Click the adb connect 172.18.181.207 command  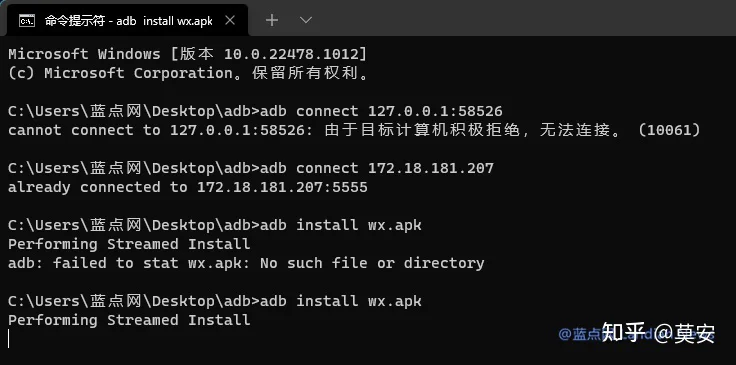tap(376, 168)
